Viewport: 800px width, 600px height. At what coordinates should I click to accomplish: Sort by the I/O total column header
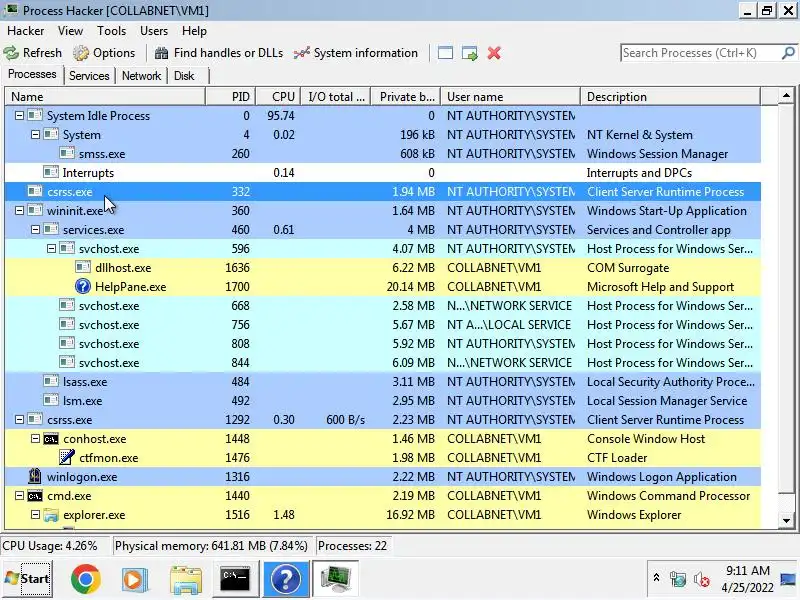pos(336,96)
